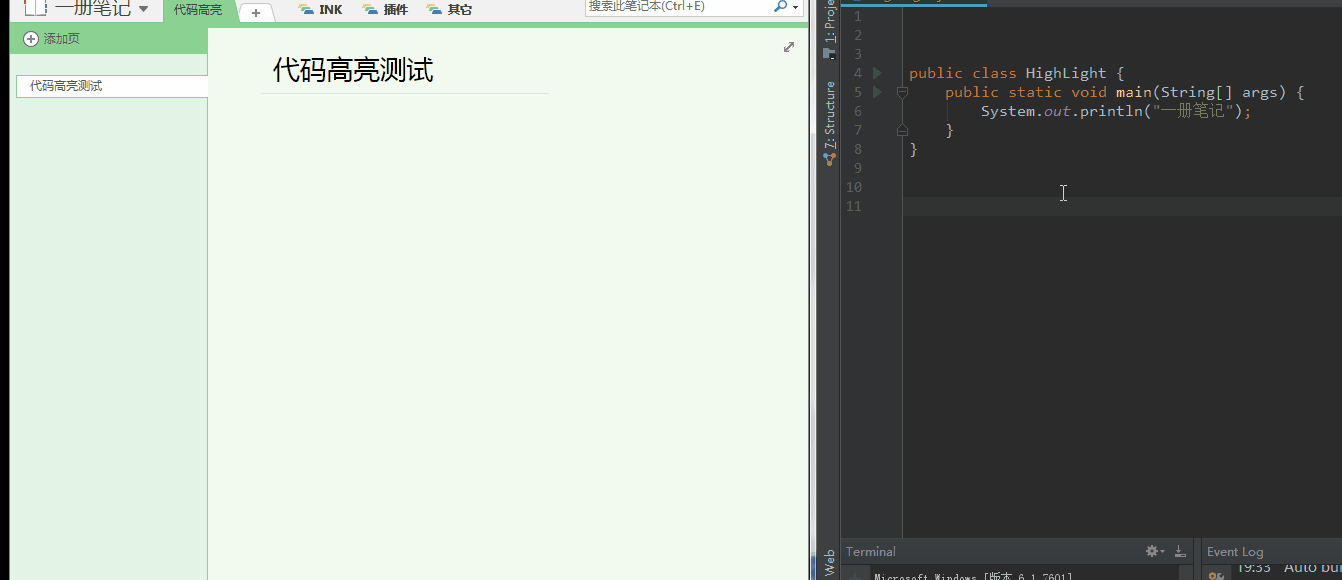Open search scope dropdown arrow
Viewport: 1342px width, 580px height.
[795, 7]
